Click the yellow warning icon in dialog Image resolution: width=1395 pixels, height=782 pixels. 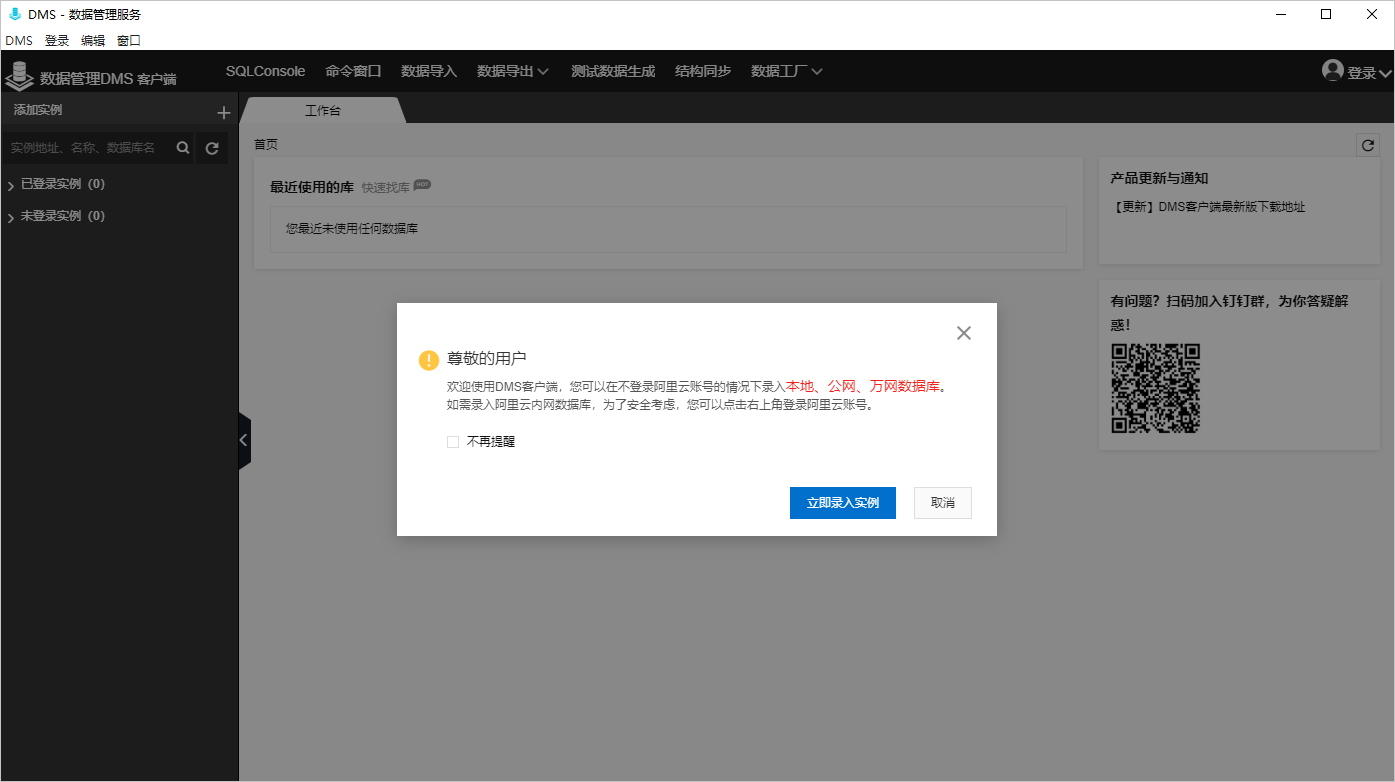(429, 360)
